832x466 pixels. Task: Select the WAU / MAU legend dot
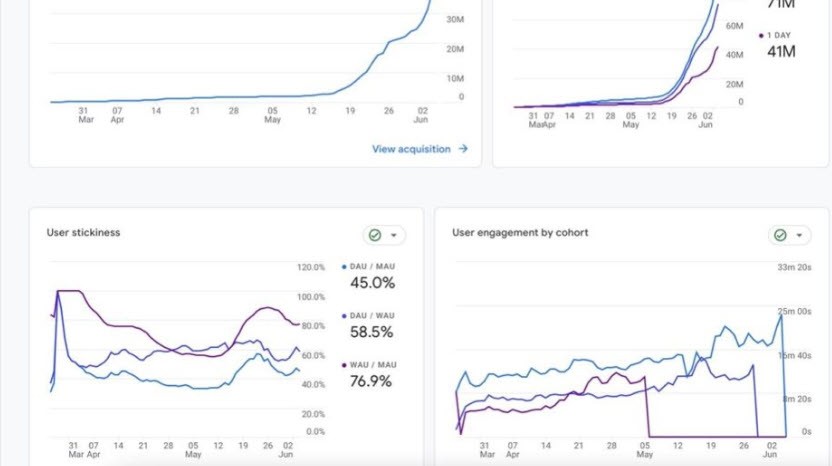pos(344,365)
